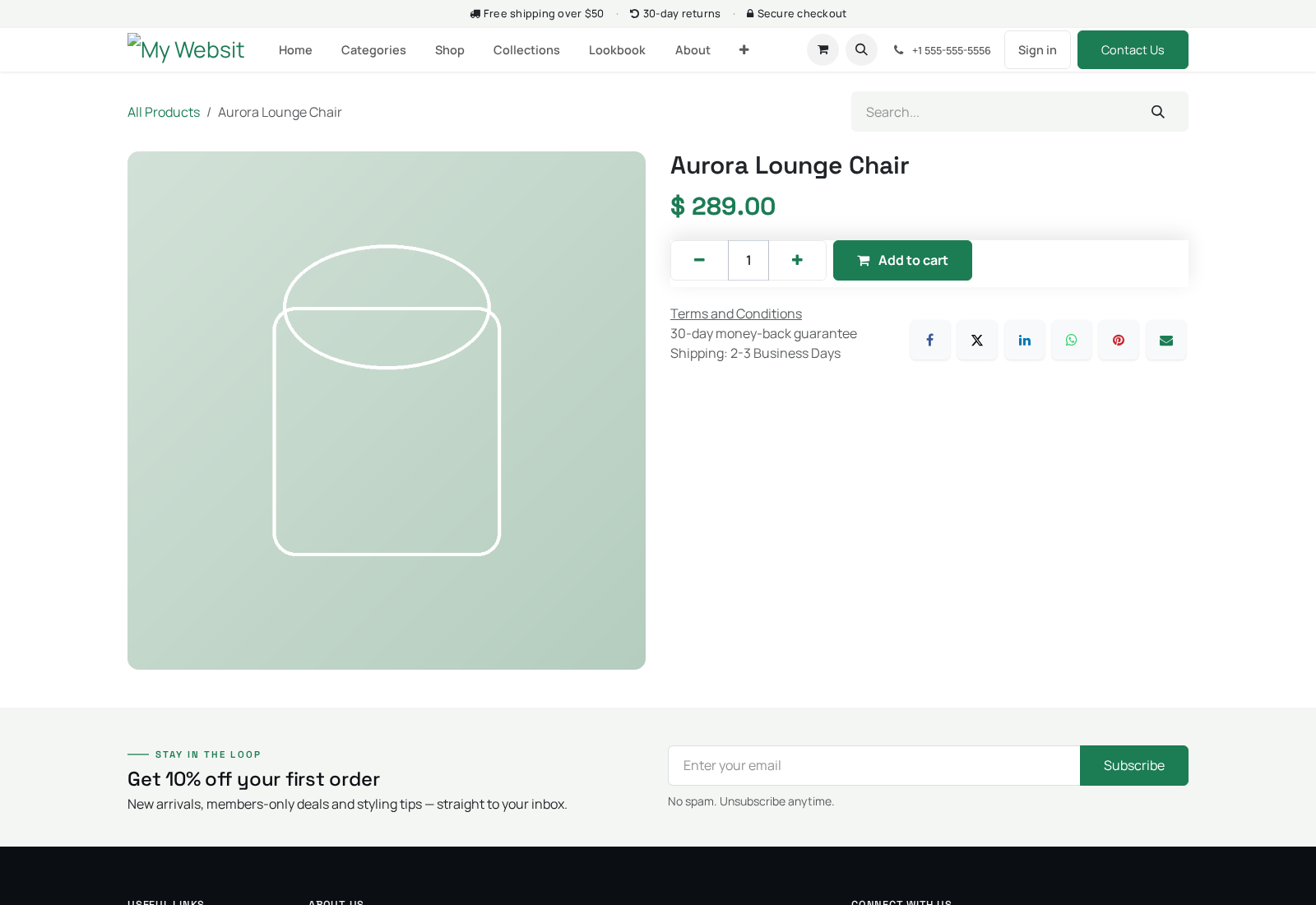Click the Free shipping over $50 notice

click(x=536, y=13)
